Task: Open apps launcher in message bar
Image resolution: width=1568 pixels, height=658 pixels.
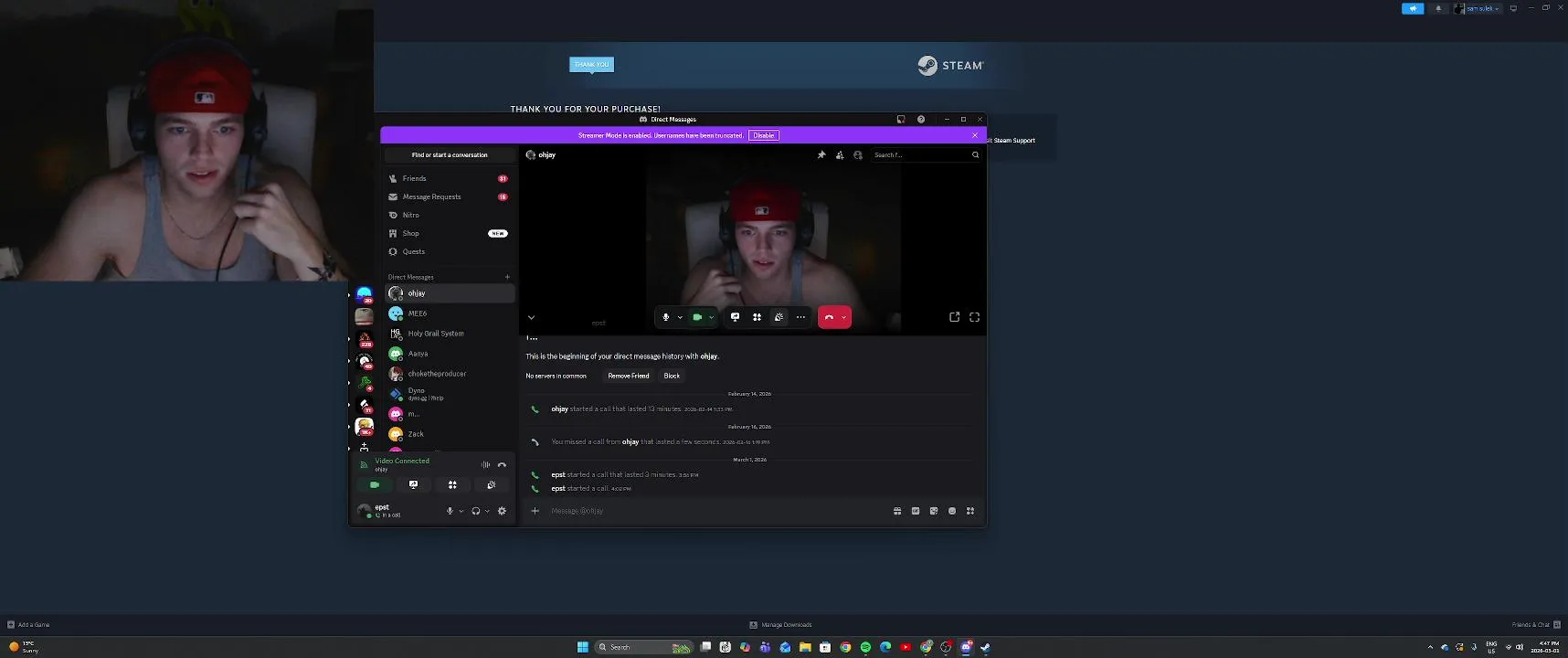Action: click(970, 511)
